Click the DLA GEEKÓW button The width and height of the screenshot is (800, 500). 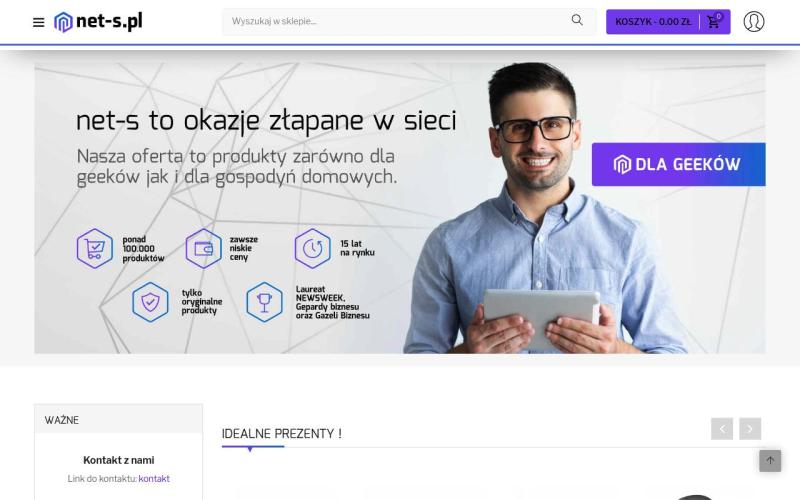(x=679, y=164)
